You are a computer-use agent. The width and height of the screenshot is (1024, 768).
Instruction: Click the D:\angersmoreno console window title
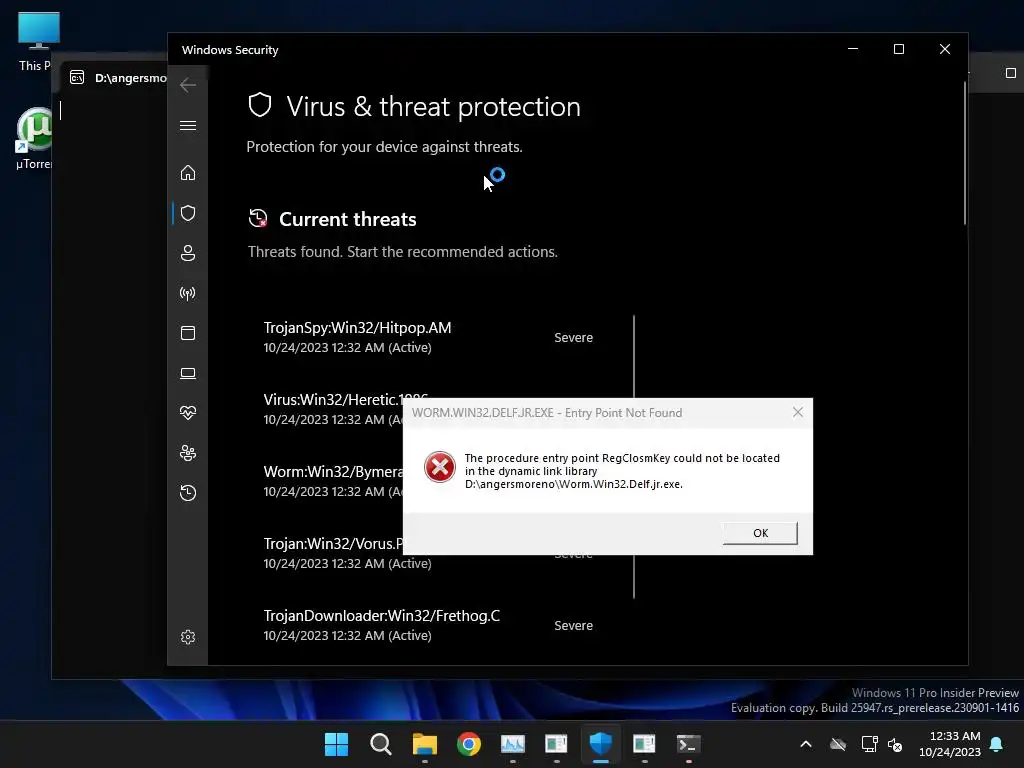[x=131, y=78]
